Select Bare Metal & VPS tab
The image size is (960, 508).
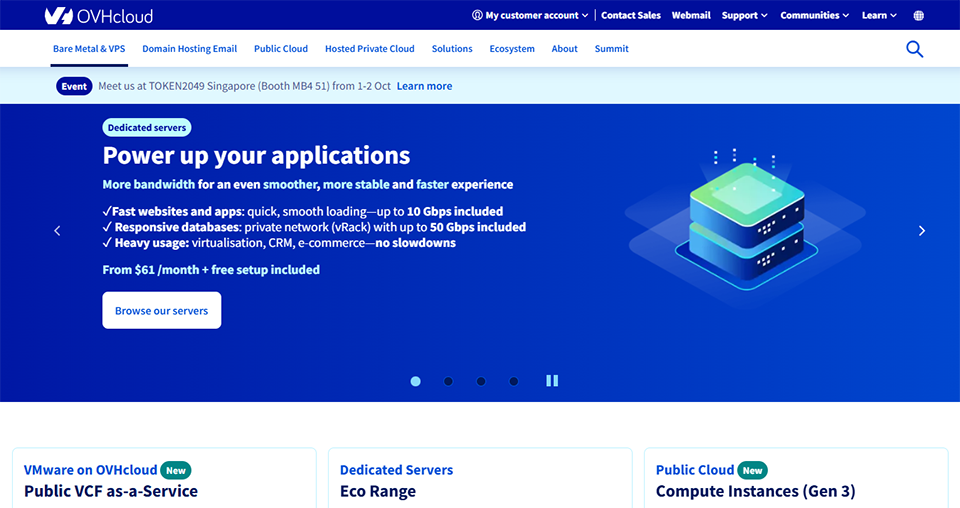pyautogui.click(x=89, y=49)
